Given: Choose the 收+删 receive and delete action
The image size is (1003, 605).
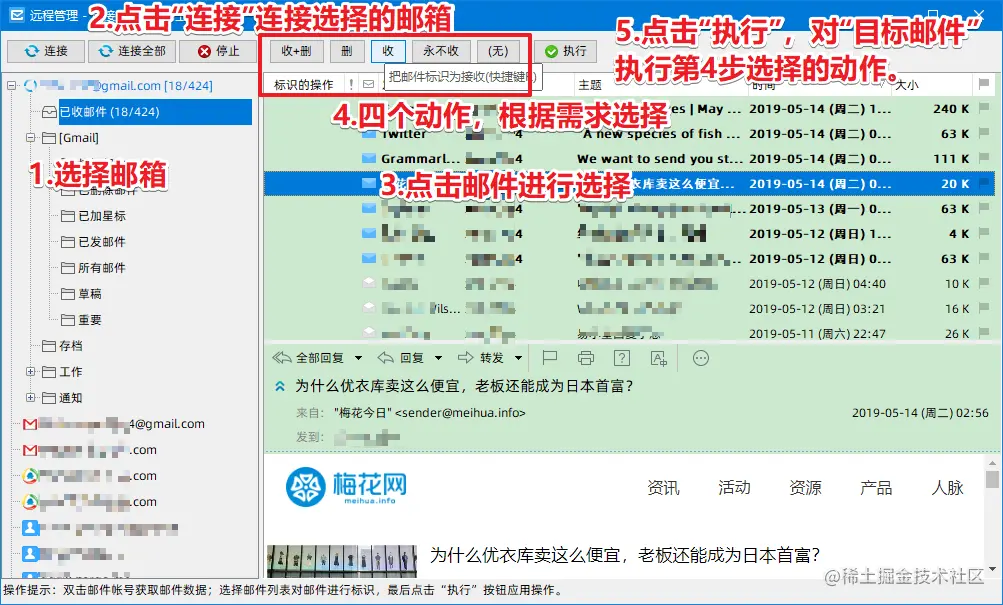Looking at the screenshot, I should click(x=296, y=51).
